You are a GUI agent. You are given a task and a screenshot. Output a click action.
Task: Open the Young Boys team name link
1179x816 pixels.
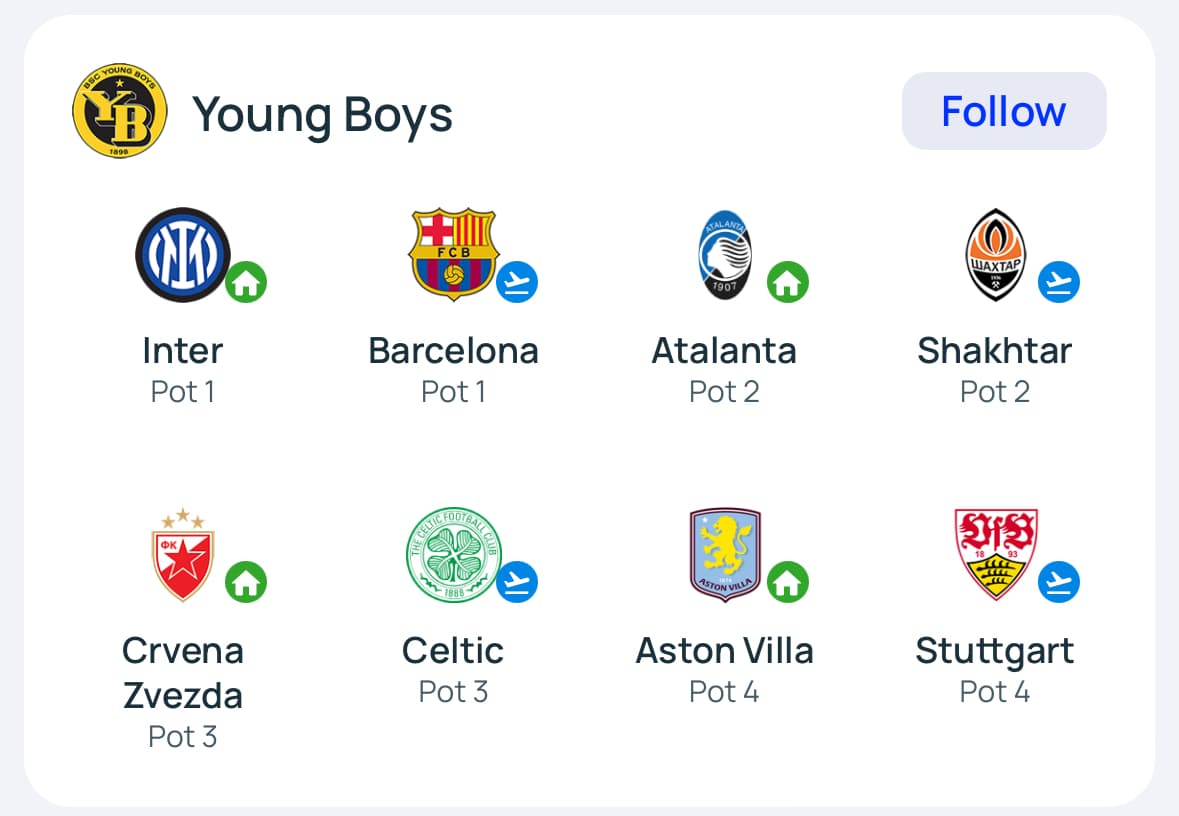pos(322,114)
